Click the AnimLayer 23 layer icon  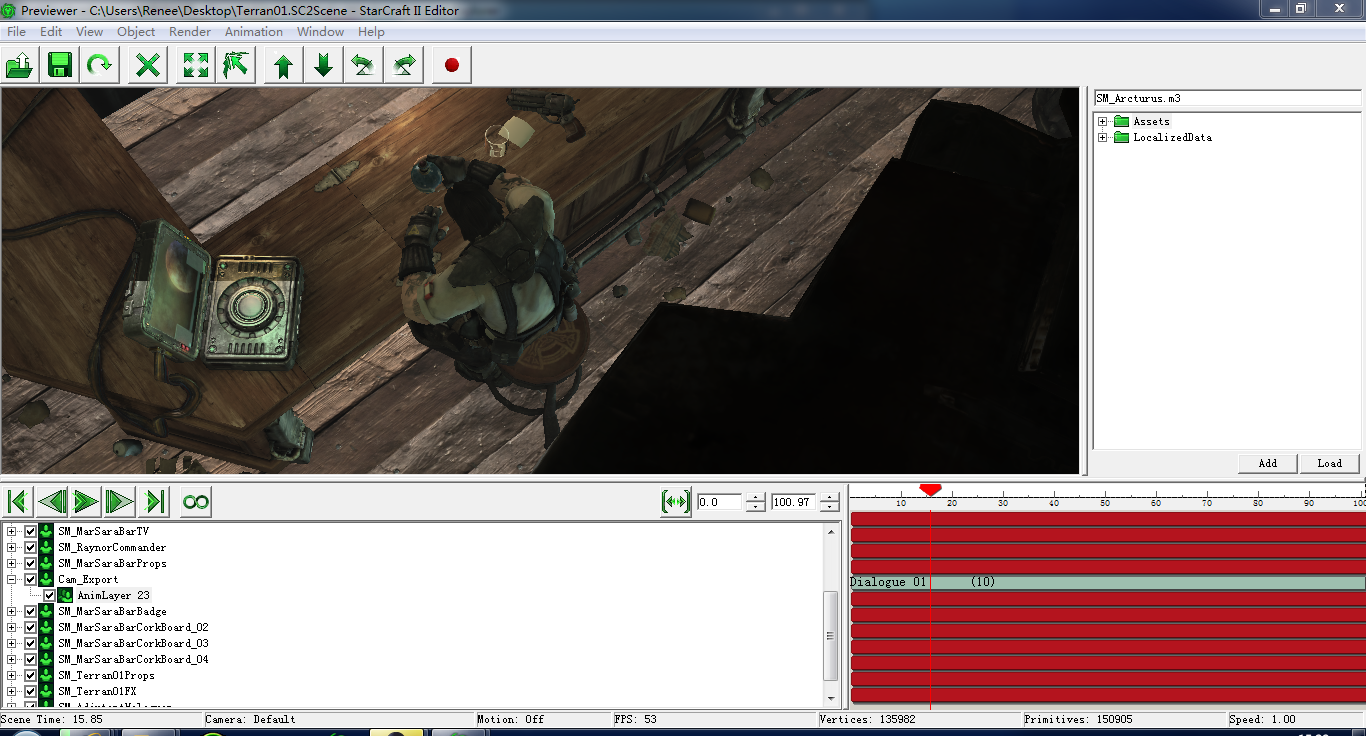pyautogui.click(x=65, y=595)
